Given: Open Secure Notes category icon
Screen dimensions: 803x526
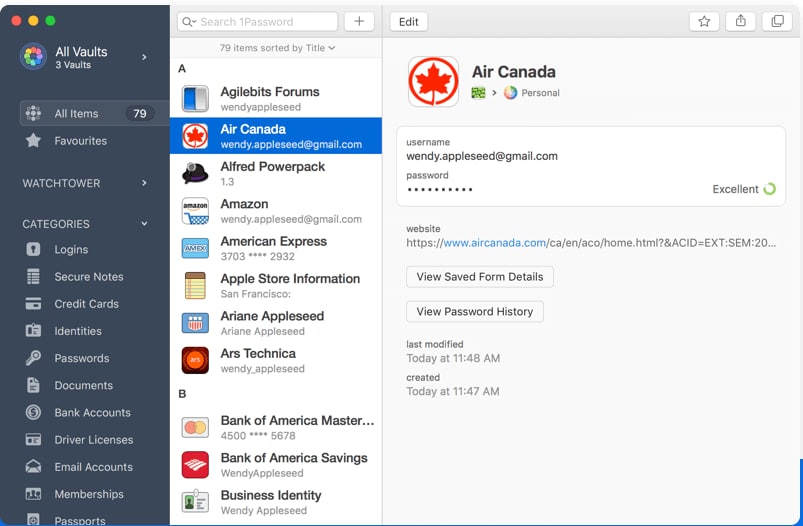Looking at the screenshot, I should [33, 277].
